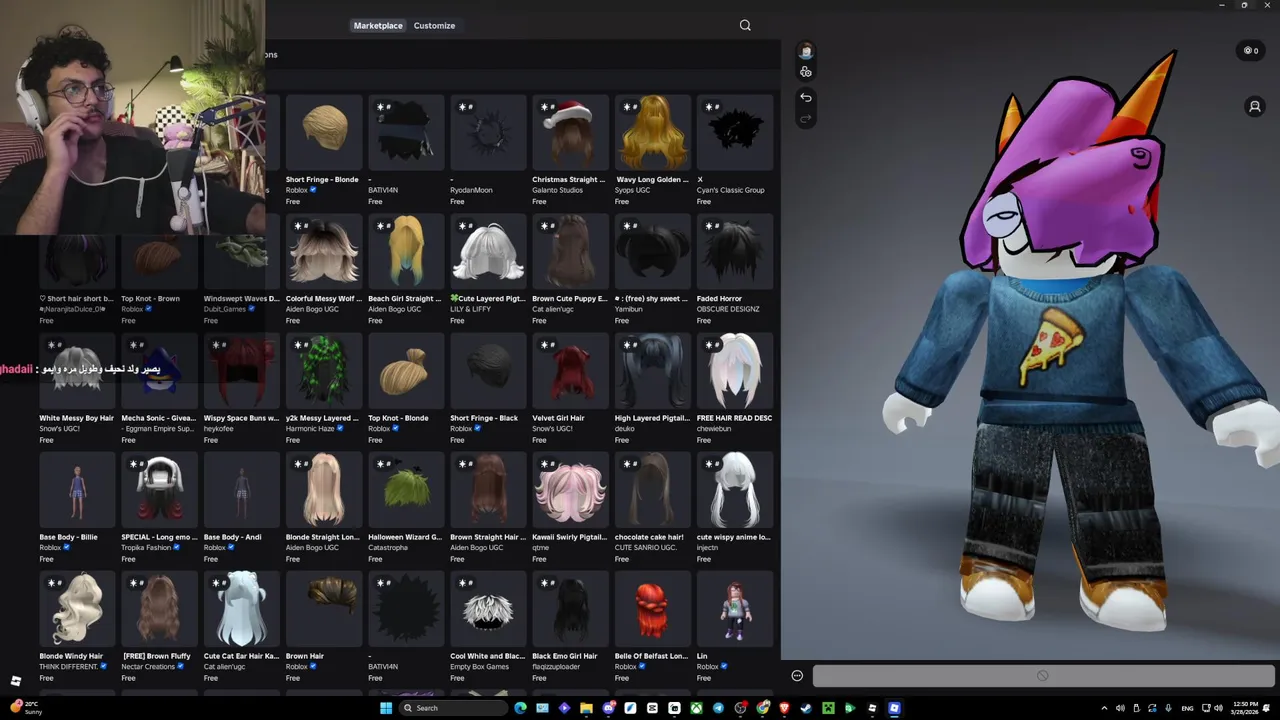1280x720 pixels.
Task: Open the Roblox taskbar icon
Action: click(x=894, y=708)
